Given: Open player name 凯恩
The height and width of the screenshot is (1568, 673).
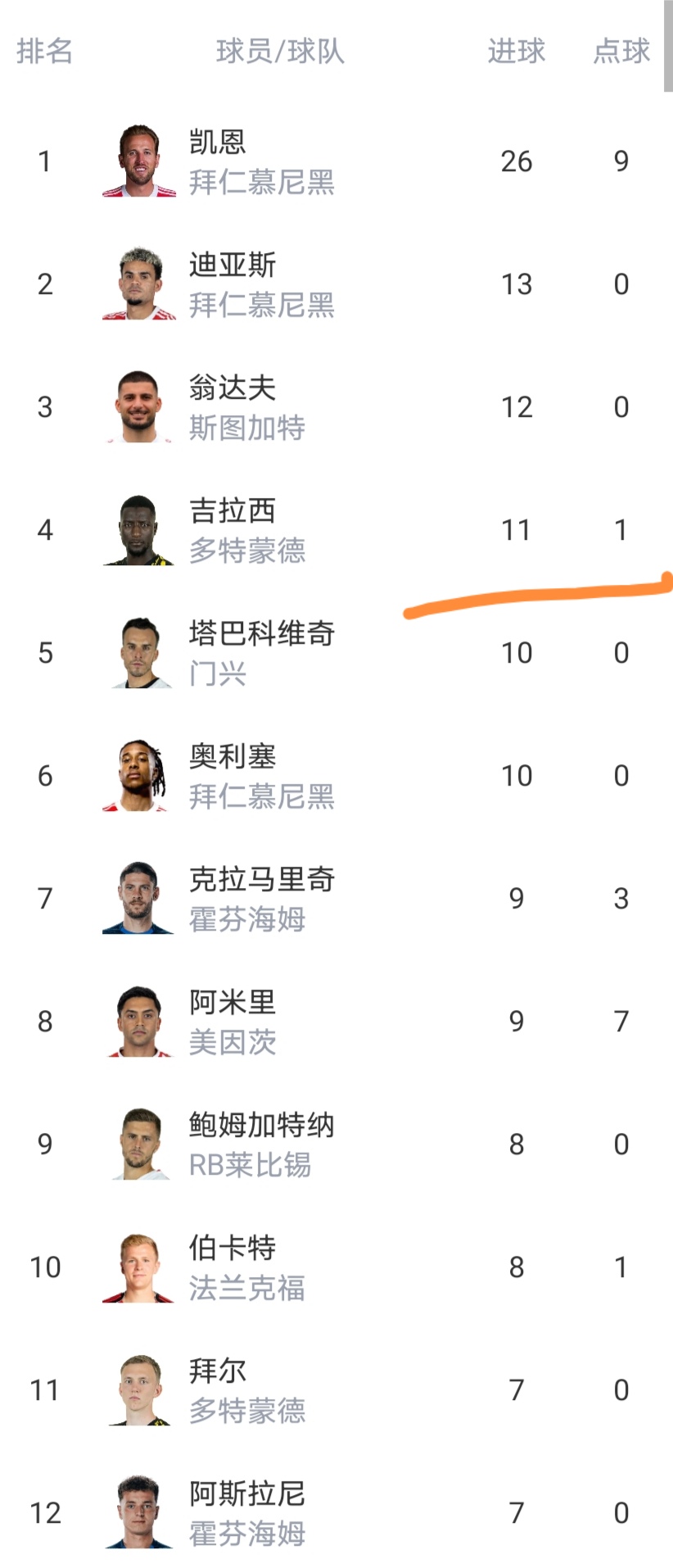Looking at the screenshot, I should pos(217,142).
